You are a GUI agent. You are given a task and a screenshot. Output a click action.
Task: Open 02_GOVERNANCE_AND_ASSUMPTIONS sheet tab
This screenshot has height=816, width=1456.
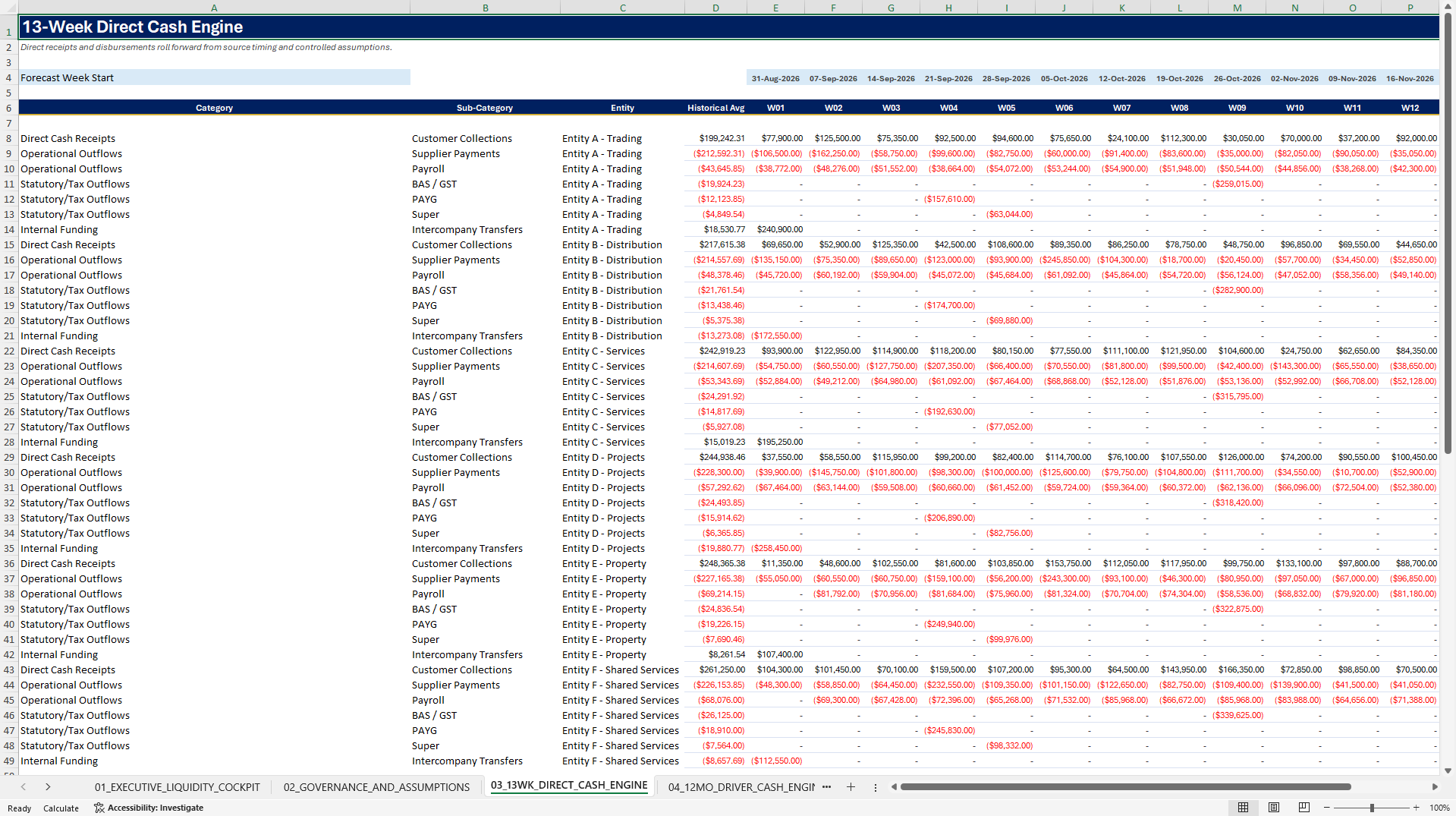tap(376, 787)
